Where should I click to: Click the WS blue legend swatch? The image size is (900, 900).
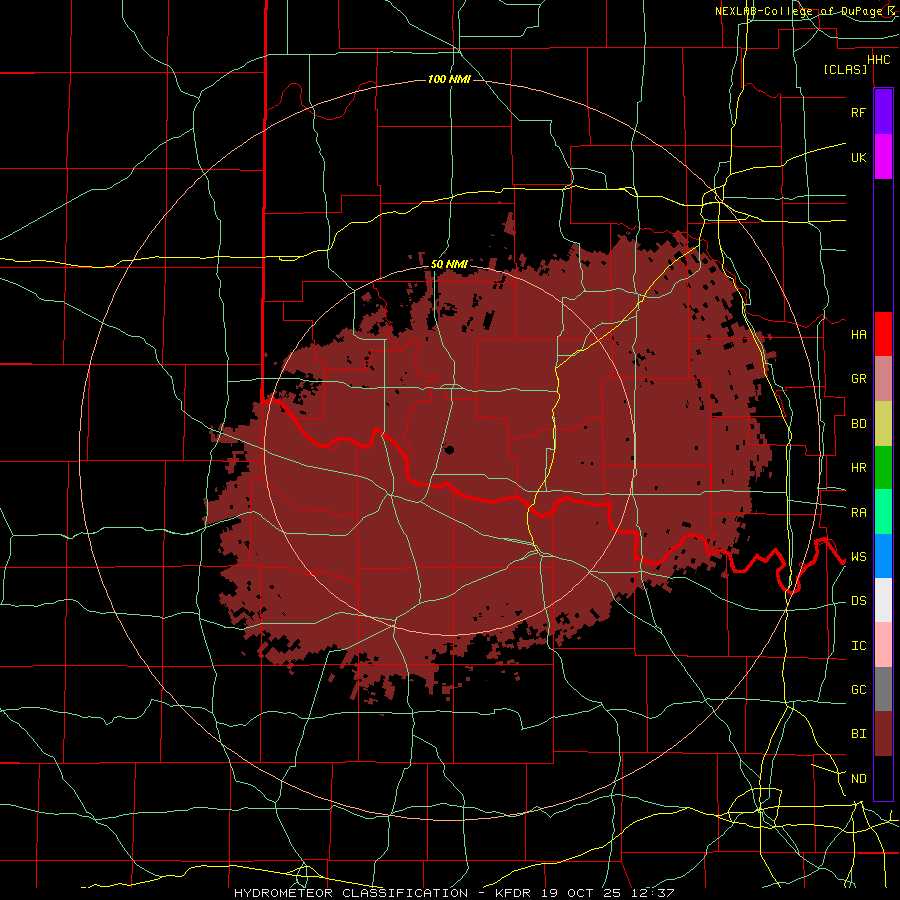[x=883, y=556]
